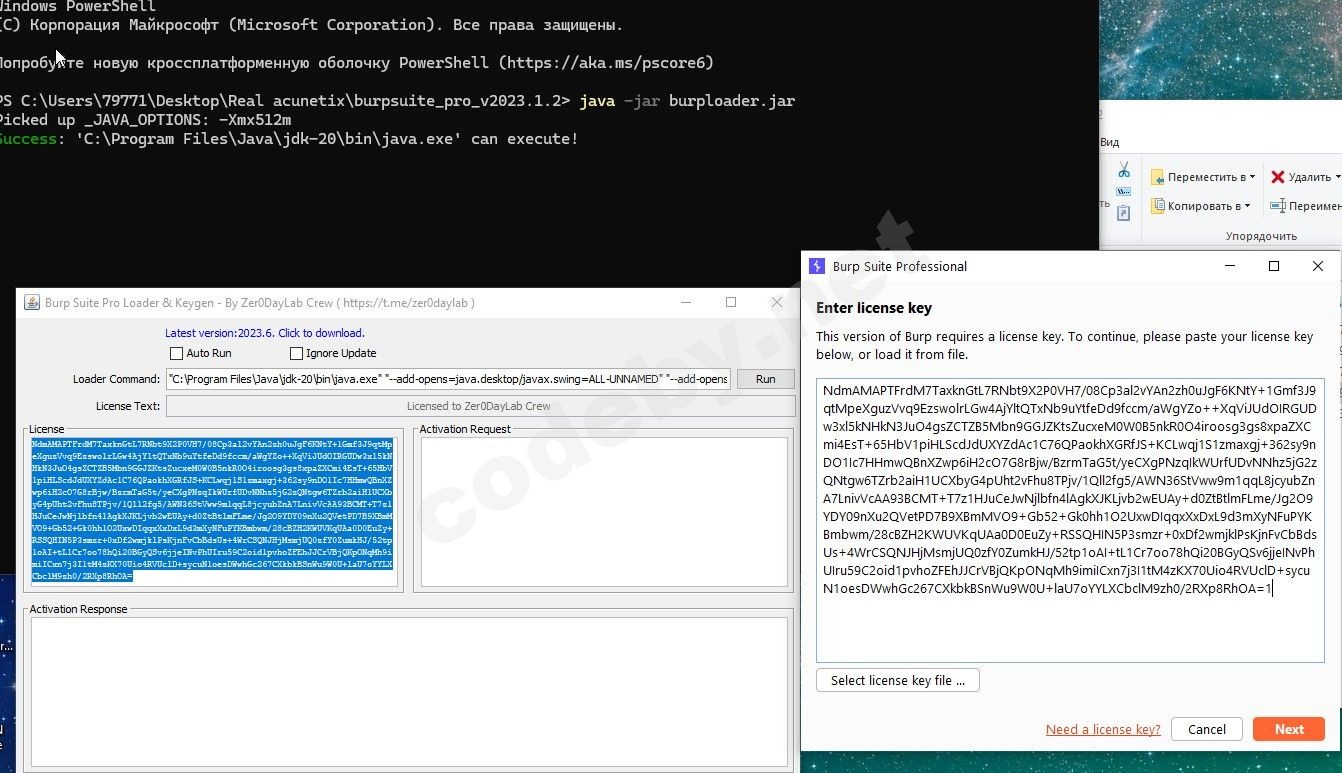Click the Java icon in the Keygen title bar
The height and width of the screenshot is (773, 1342).
[x=32, y=303]
